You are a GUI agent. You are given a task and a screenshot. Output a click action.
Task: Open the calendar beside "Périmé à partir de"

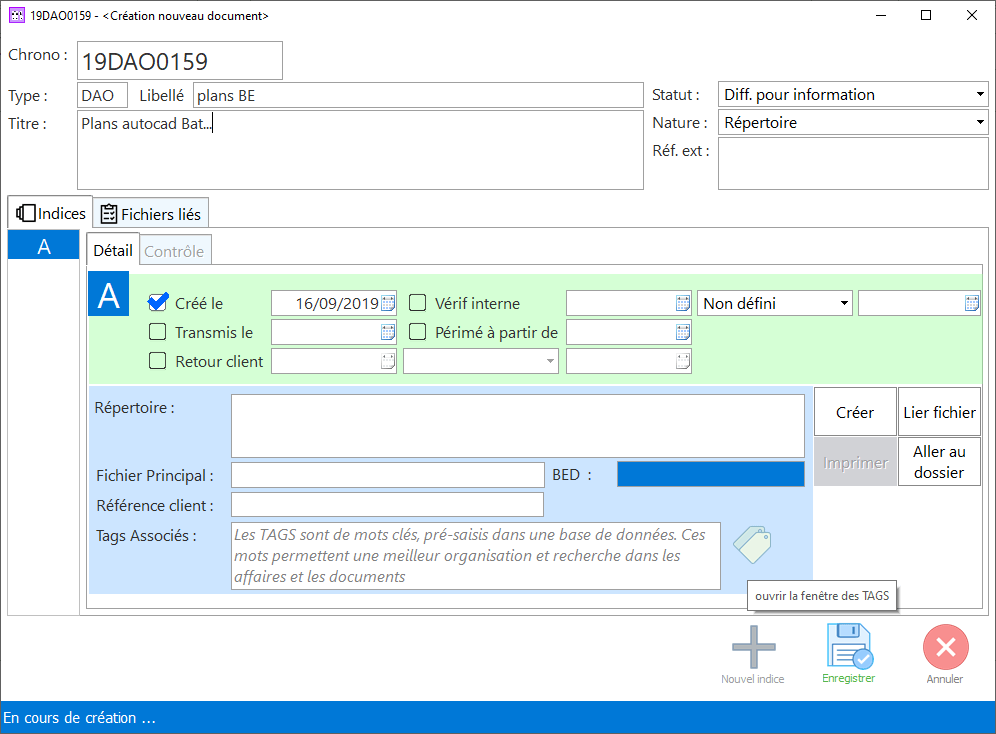coord(681,331)
